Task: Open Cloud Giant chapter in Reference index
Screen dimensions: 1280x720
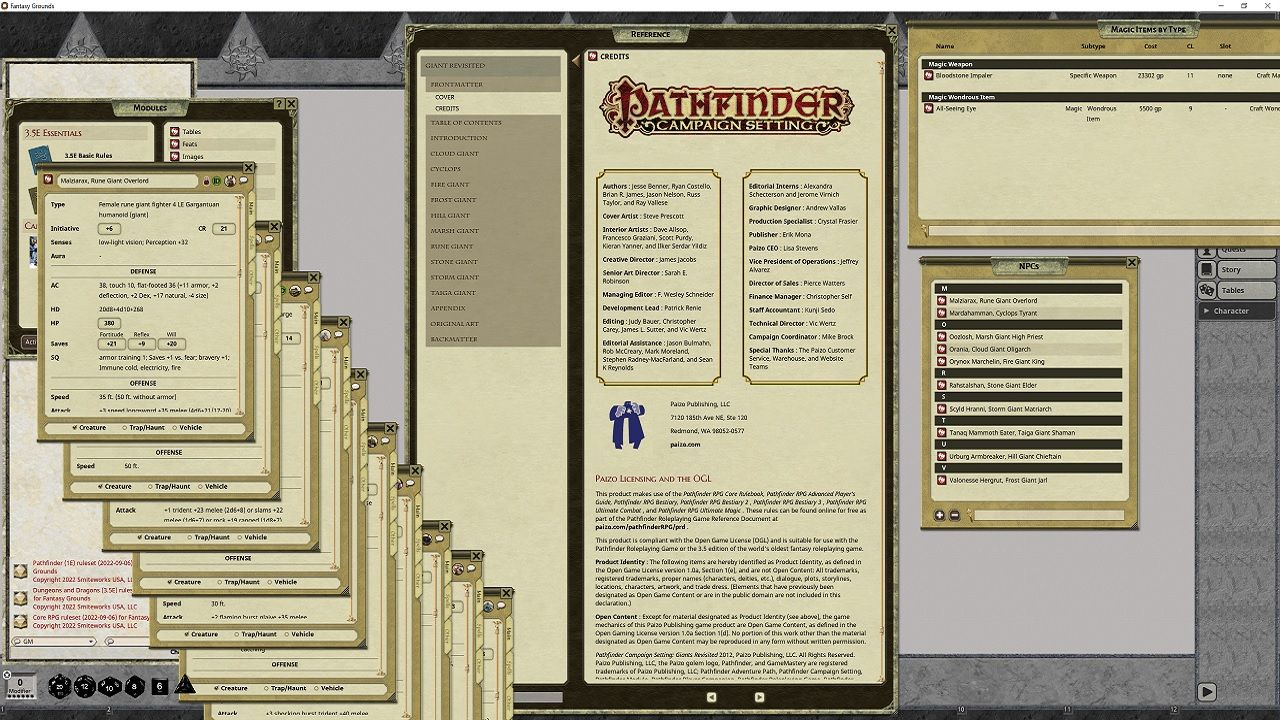Action: [x=455, y=153]
